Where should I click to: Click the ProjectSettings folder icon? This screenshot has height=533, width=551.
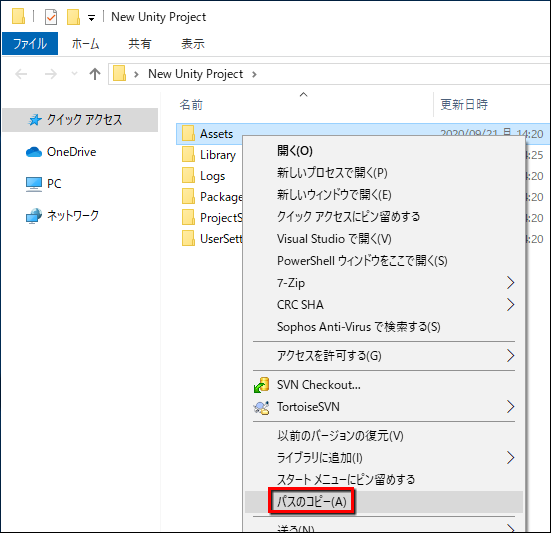(188, 218)
